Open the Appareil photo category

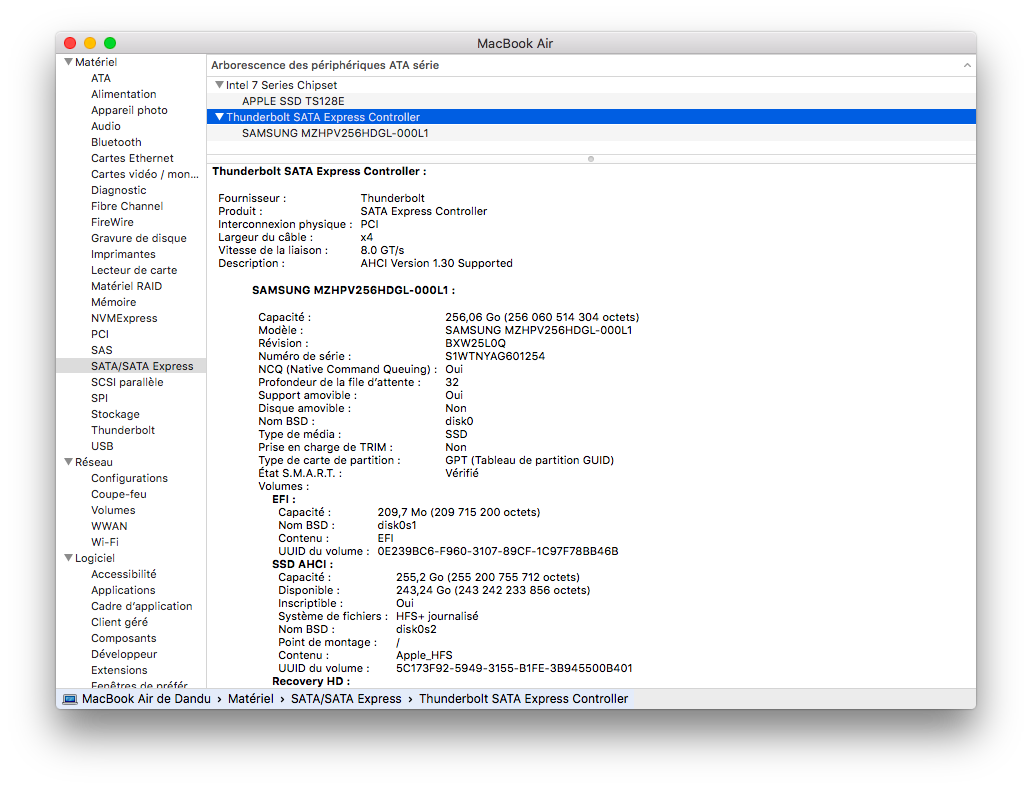129,110
